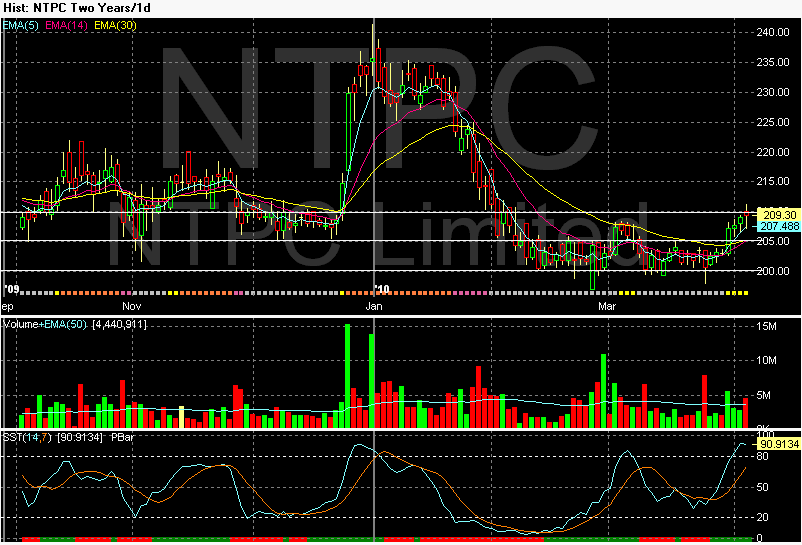Click the 90.9134 stochastic value tag
Image resolution: width=802 pixels, height=545 pixels.
(779, 444)
